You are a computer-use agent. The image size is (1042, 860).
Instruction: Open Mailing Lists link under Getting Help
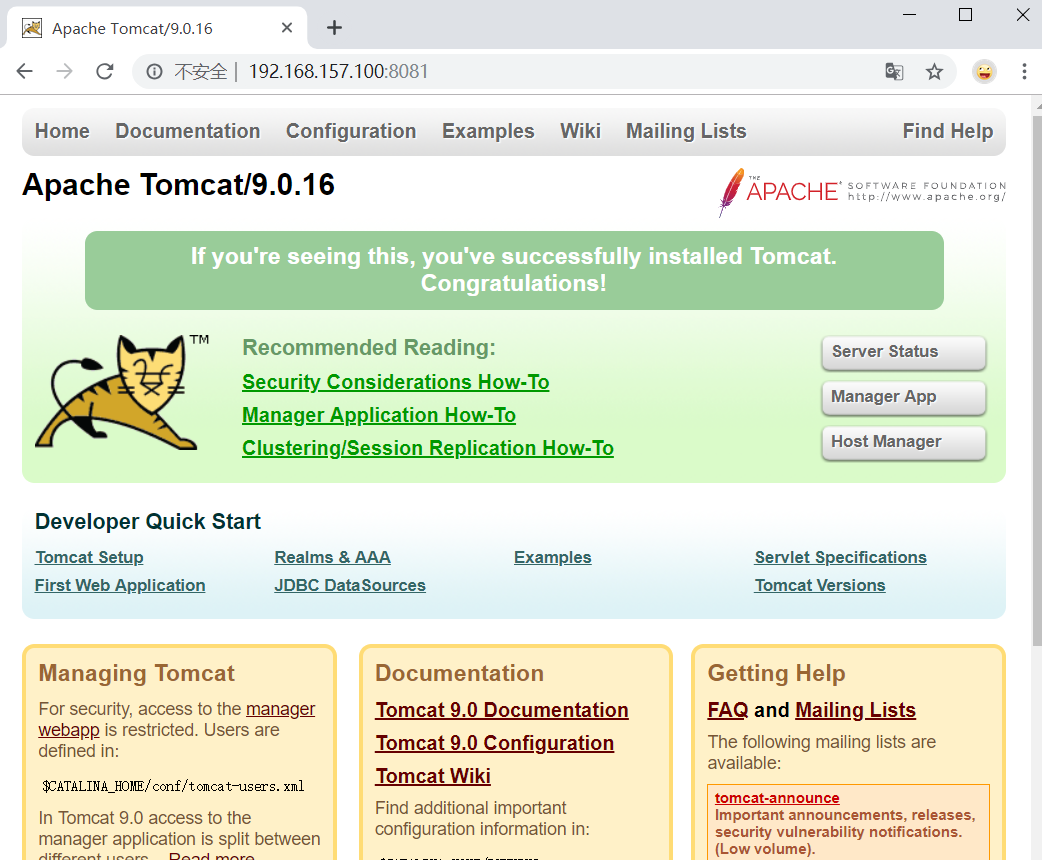pyautogui.click(x=855, y=710)
